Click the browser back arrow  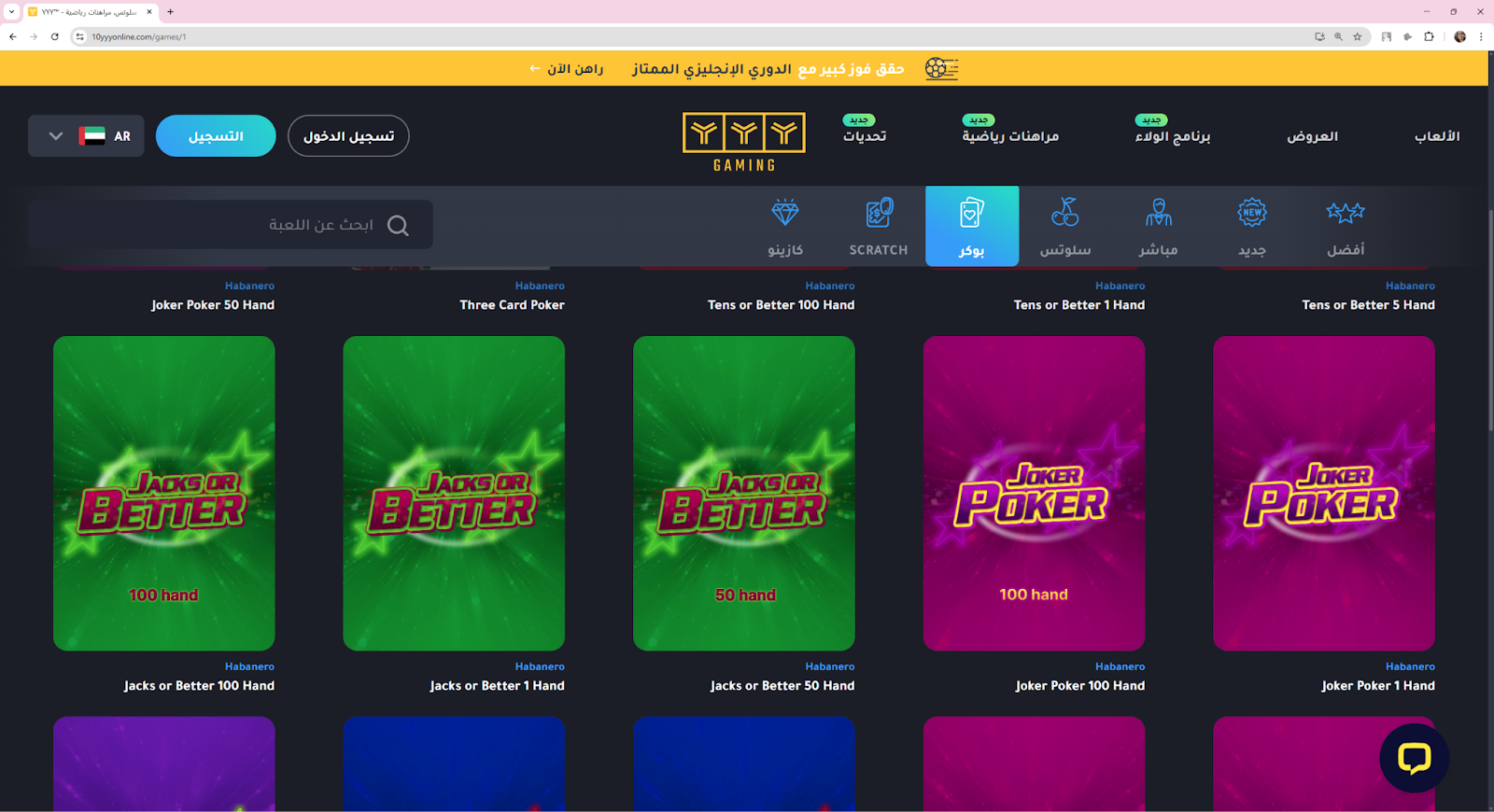[x=13, y=36]
